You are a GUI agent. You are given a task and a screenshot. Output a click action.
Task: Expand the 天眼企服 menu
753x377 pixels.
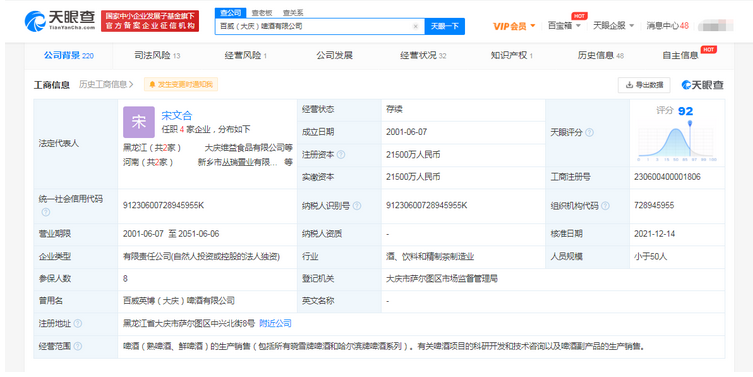(x=613, y=25)
